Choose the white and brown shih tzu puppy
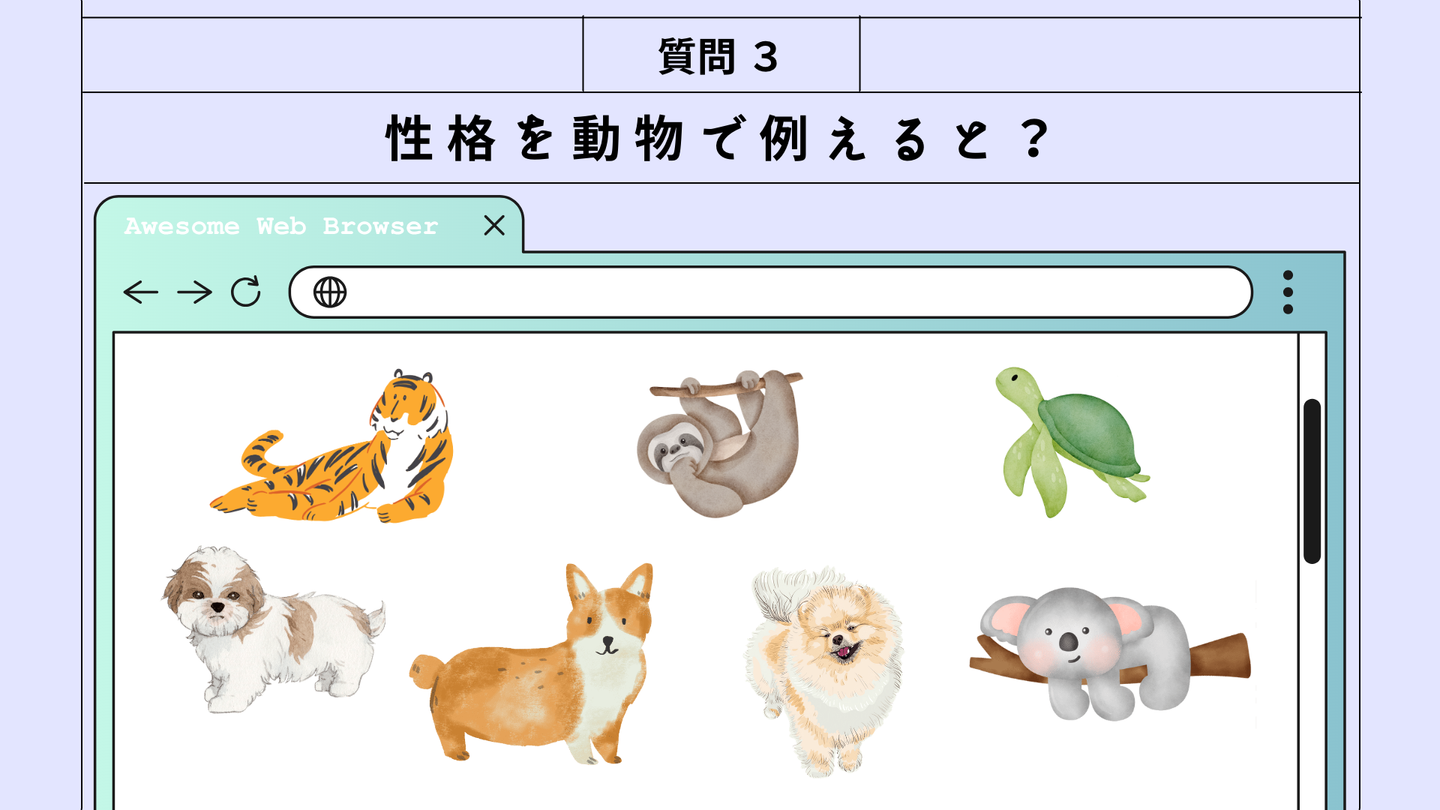The height and width of the screenshot is (810, 1440). [x=273, y=629]
